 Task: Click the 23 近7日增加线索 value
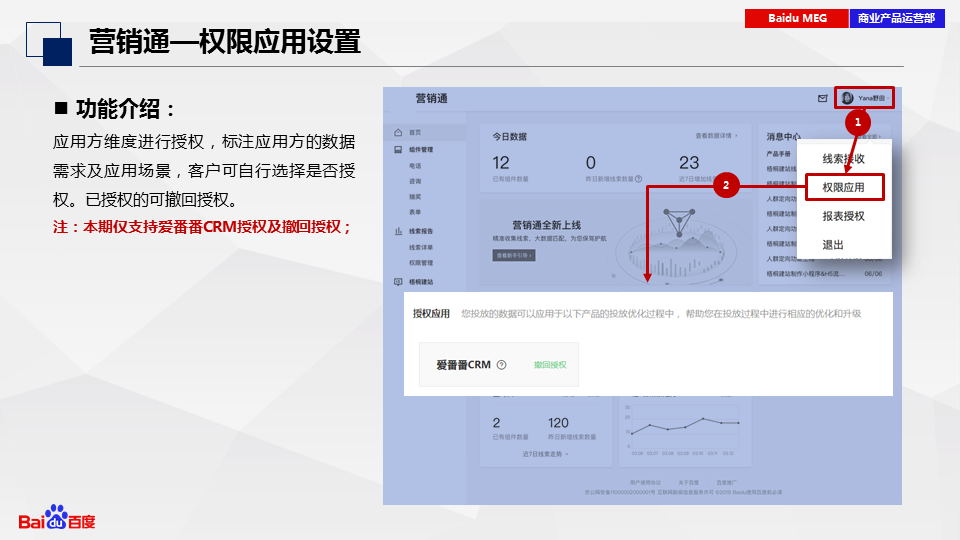[689, 163]
